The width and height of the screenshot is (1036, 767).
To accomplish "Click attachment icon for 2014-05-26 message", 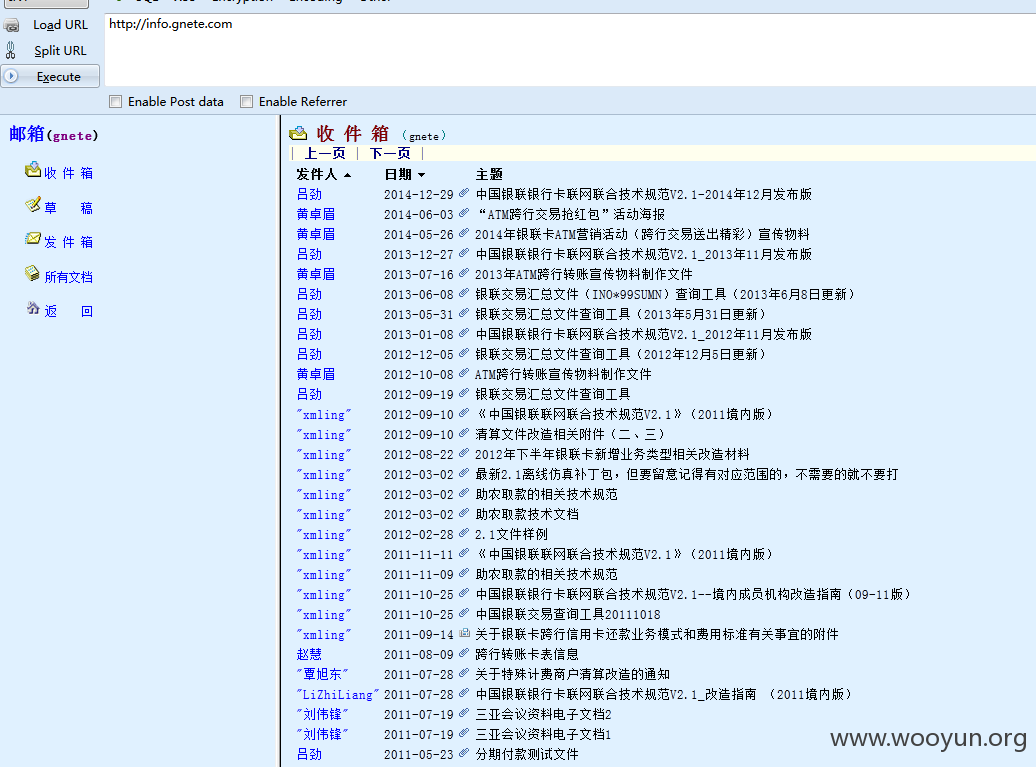I will (x=464, y=233).
